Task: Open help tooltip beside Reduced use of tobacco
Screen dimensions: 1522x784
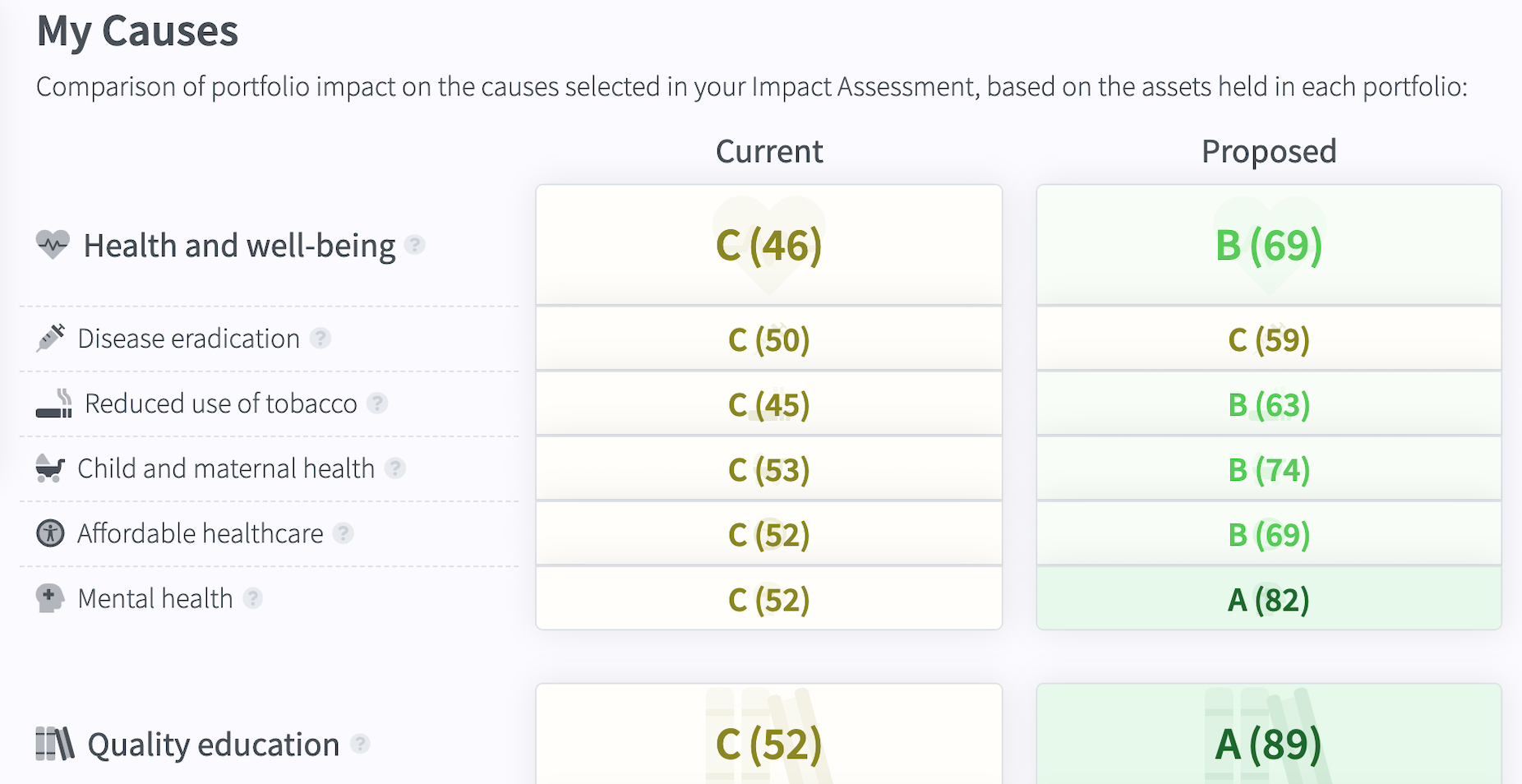Action: (x=377, y=404)
